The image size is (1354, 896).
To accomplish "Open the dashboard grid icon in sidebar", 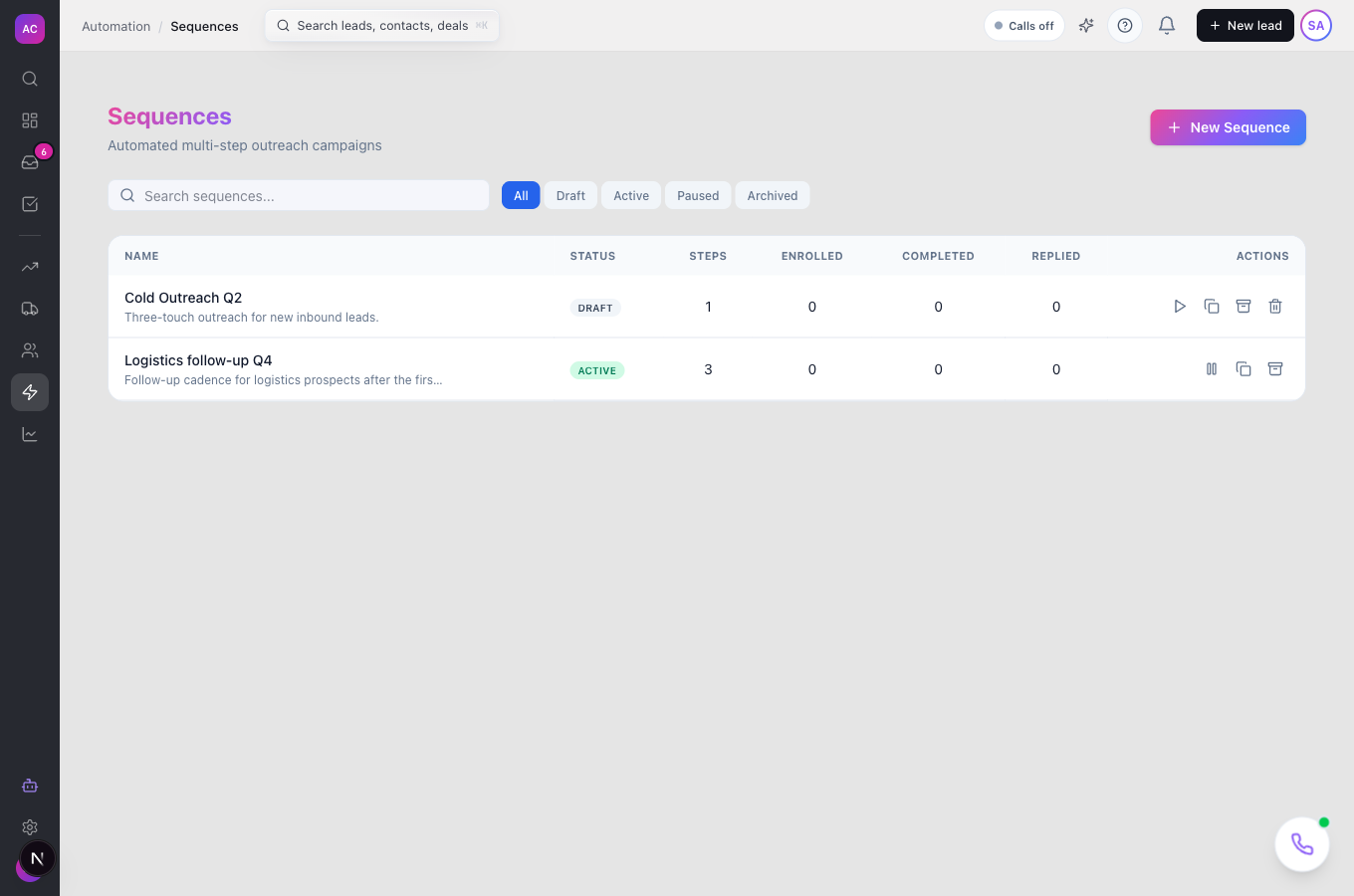I will click(x=30, y=120).
